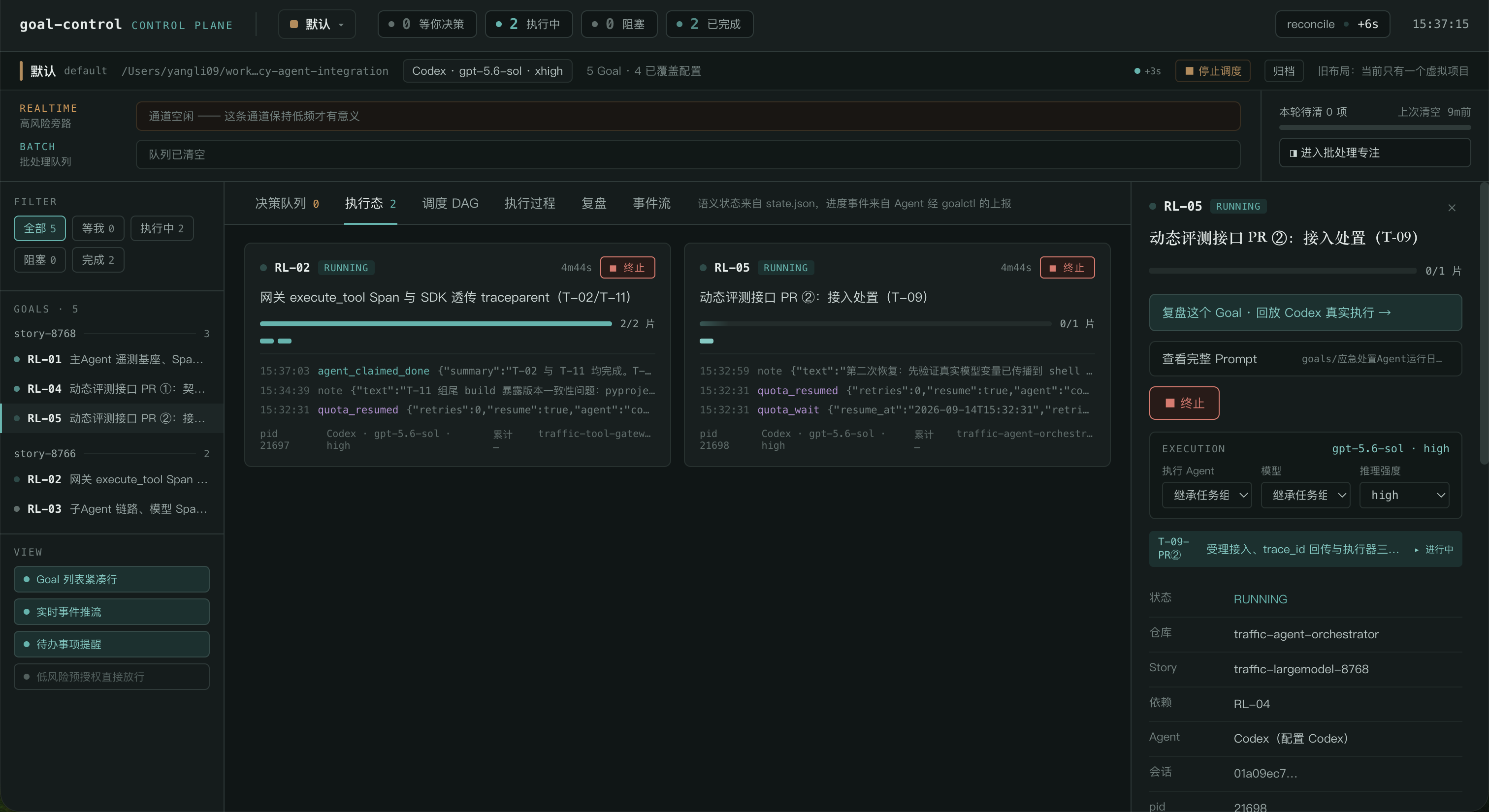Terminate RL-02 via its 终止 button

pyautogui.click(x=627, y=267)
